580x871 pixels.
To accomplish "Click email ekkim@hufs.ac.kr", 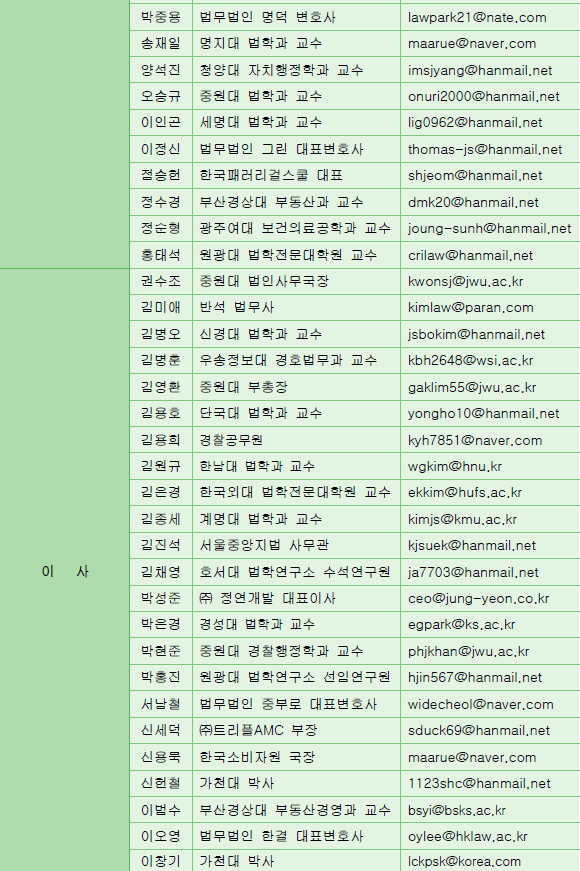I will [465, 493].
